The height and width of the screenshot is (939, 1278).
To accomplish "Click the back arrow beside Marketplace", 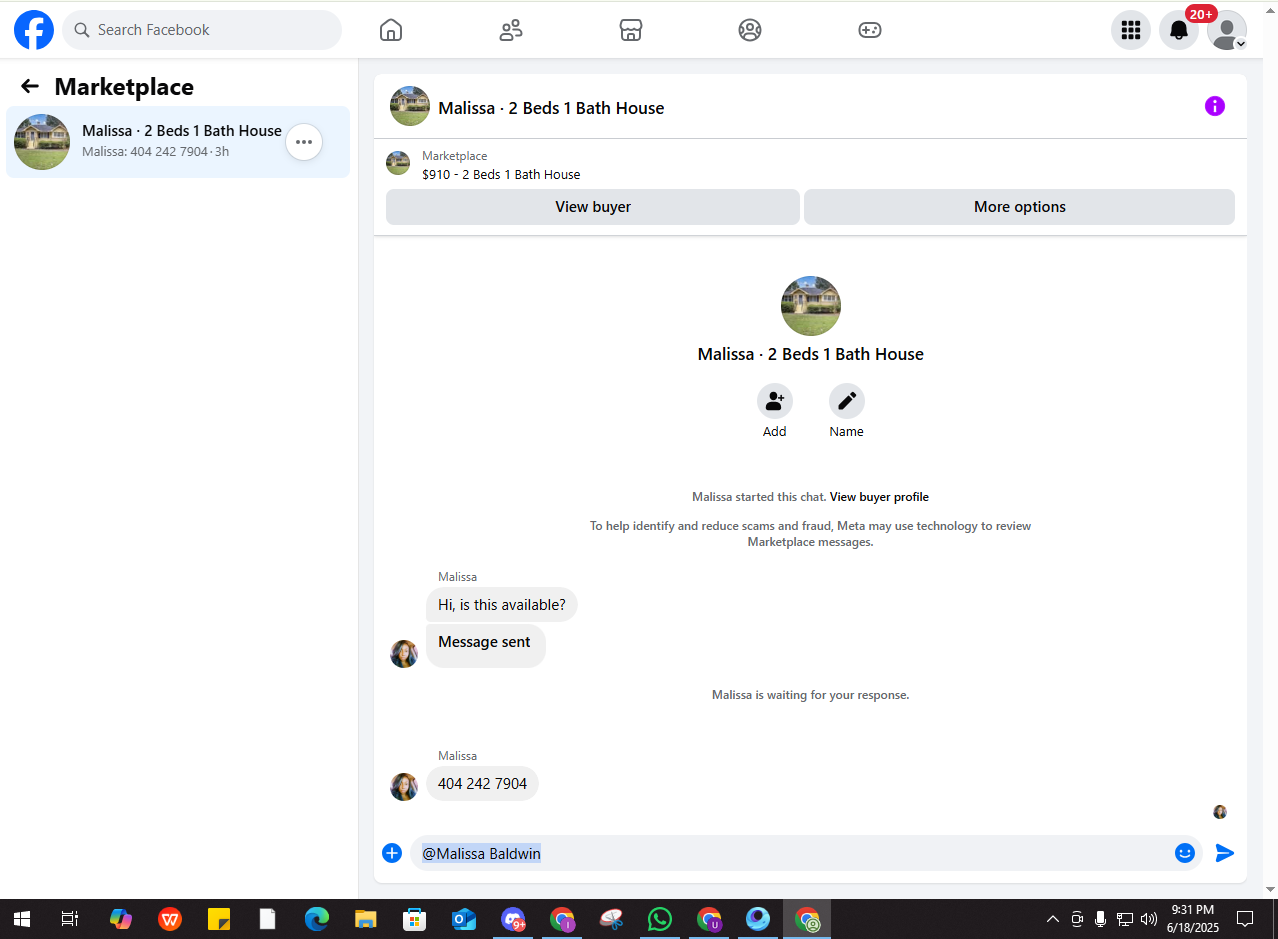I will 30,87.
